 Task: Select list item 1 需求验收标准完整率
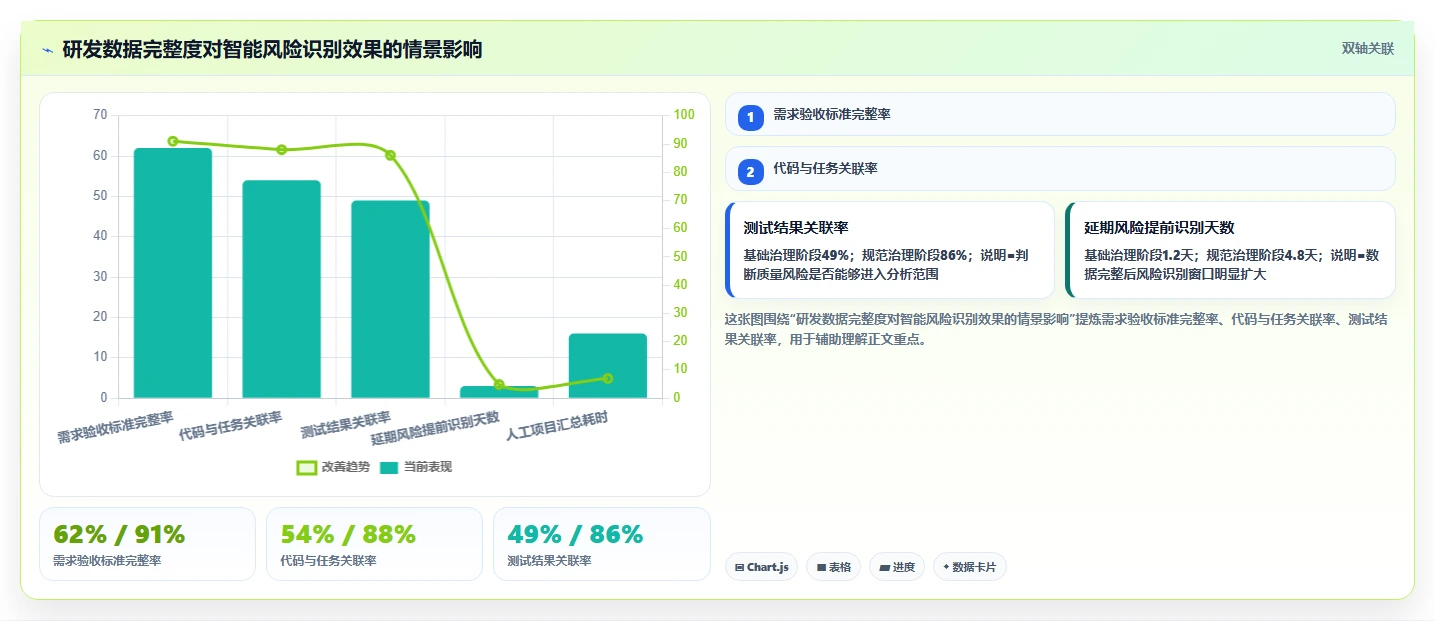[1060, 114]
